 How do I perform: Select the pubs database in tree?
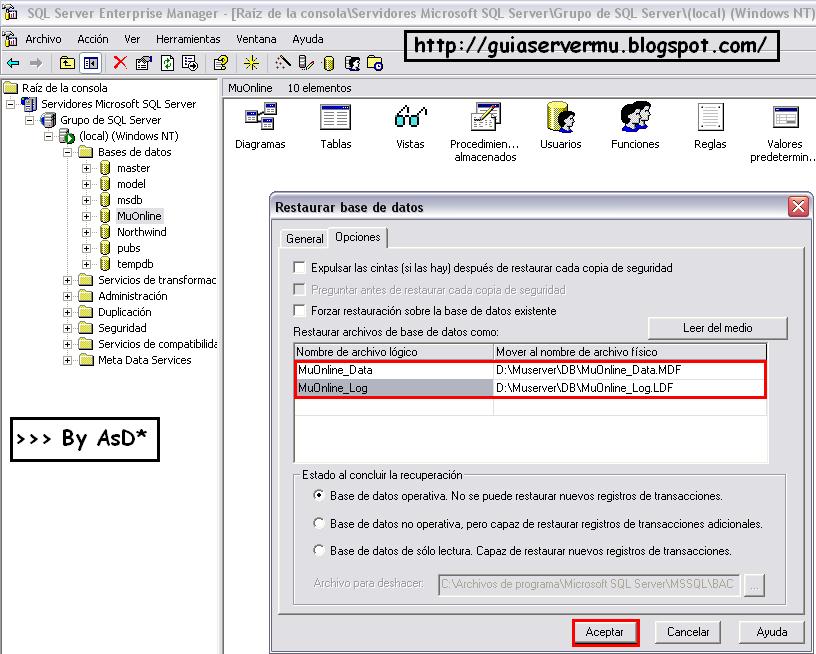pos(129,248)
